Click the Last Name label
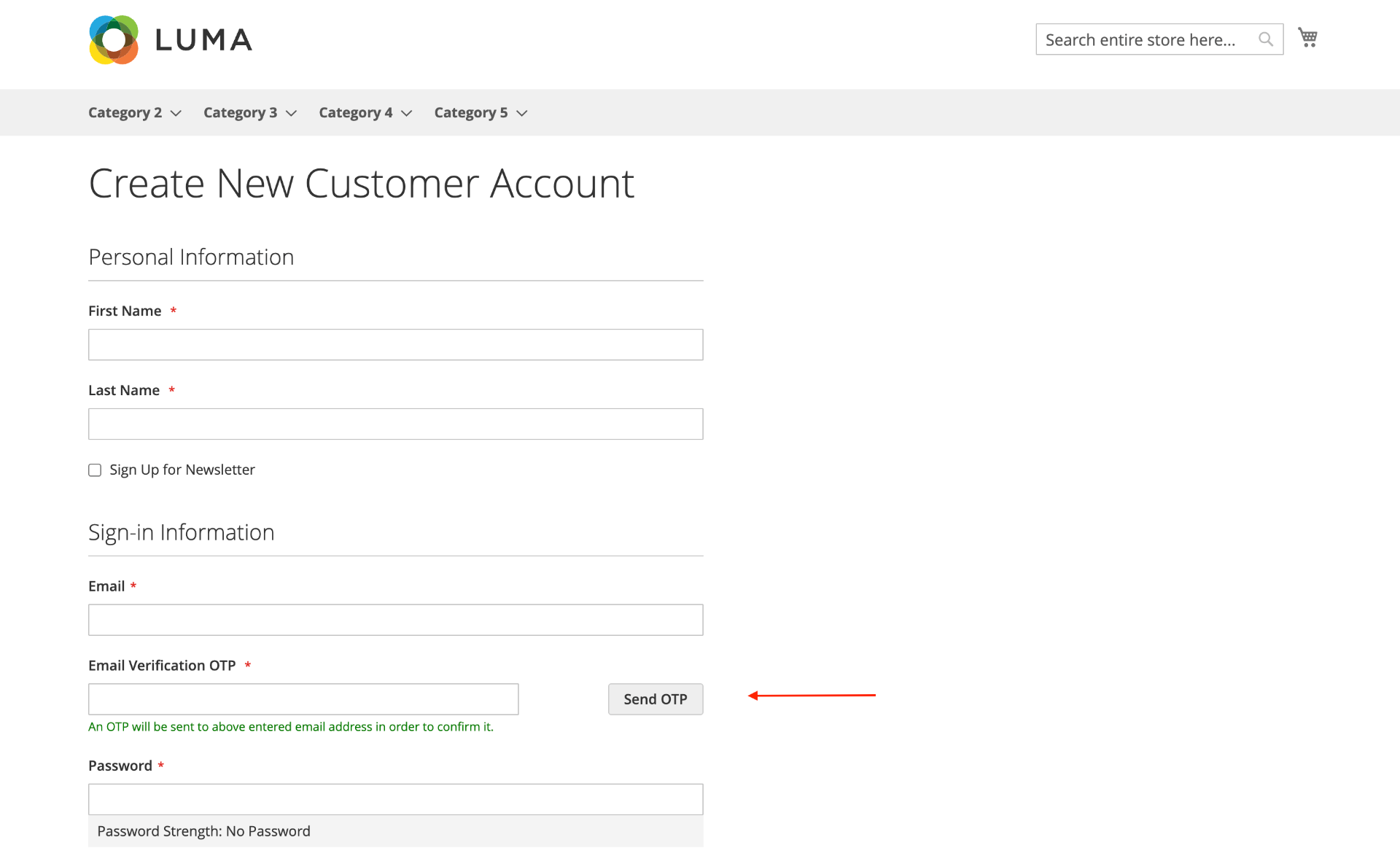 (x=124, y=391)
